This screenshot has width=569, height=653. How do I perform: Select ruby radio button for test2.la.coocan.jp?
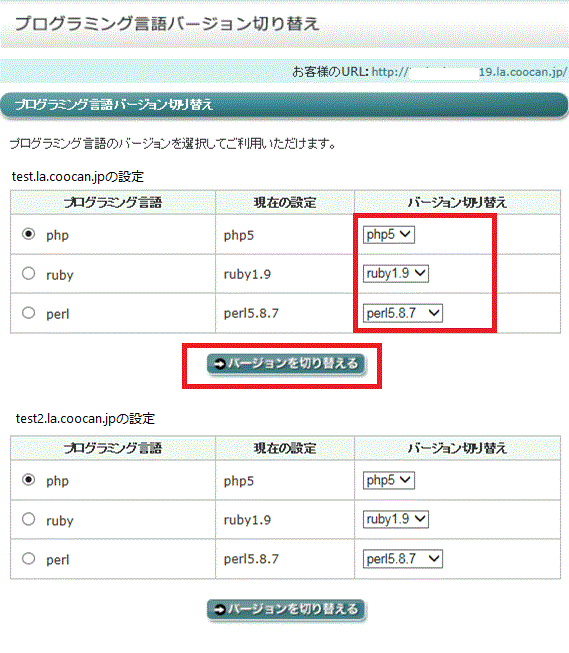(x=28, y=519)
